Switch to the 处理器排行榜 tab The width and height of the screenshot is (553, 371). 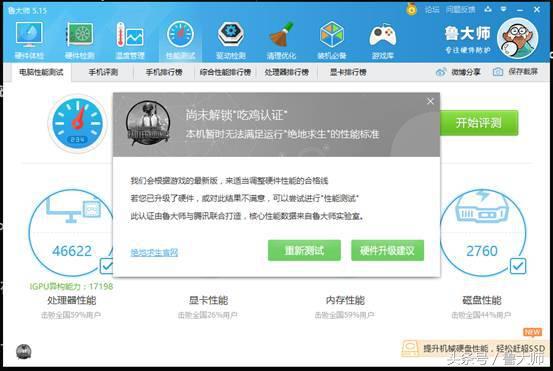coord(286,72)
